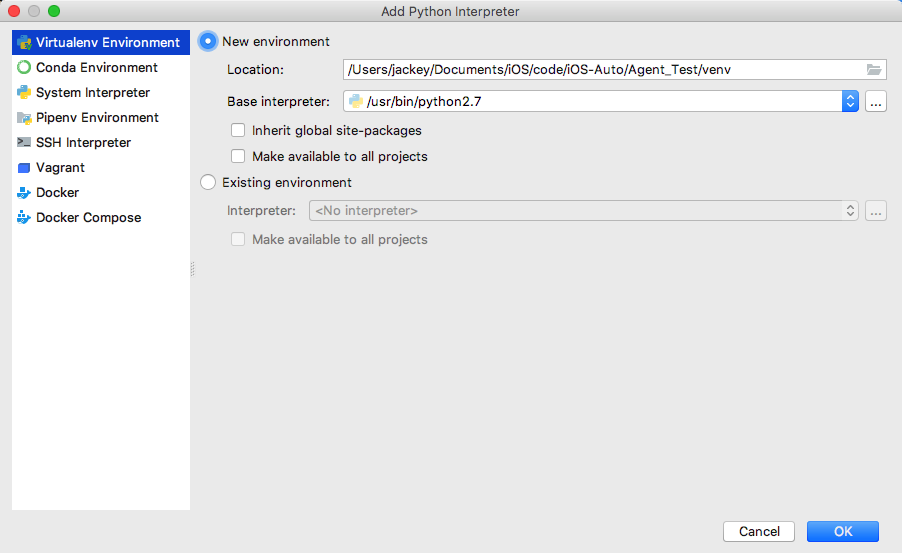Select the Virtualenv Environment python icon
The image size is (902, 553).
pyautogui.click(x=24, y=43)
